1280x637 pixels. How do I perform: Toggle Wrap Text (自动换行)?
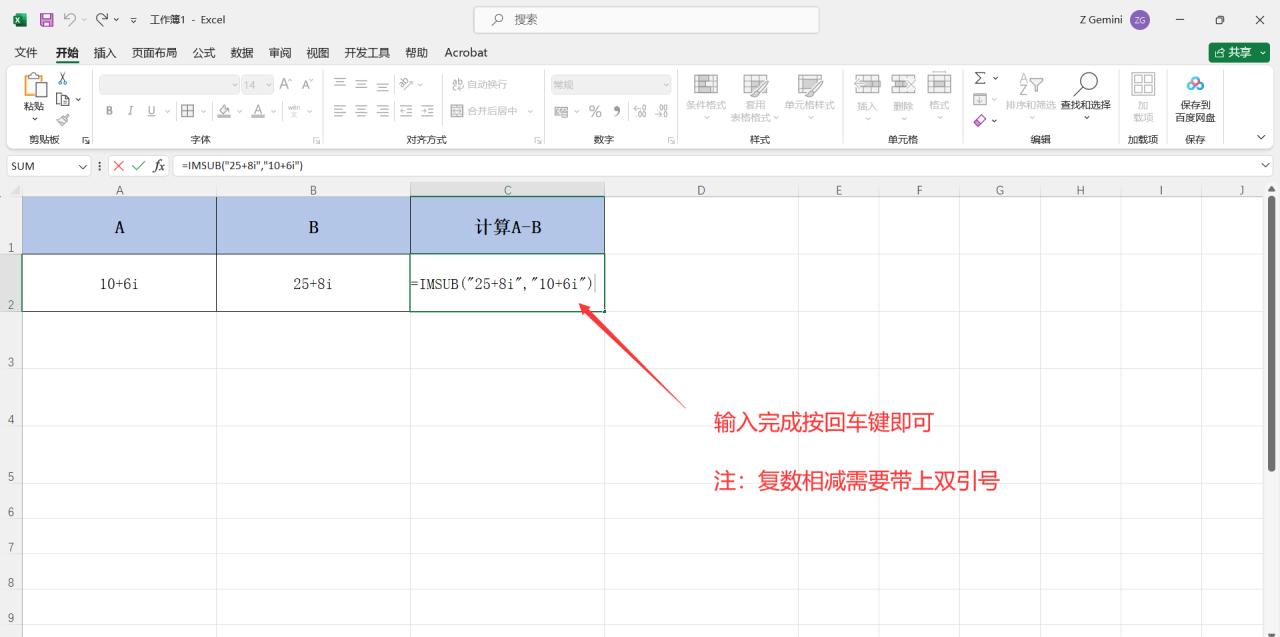pos(479,84)
